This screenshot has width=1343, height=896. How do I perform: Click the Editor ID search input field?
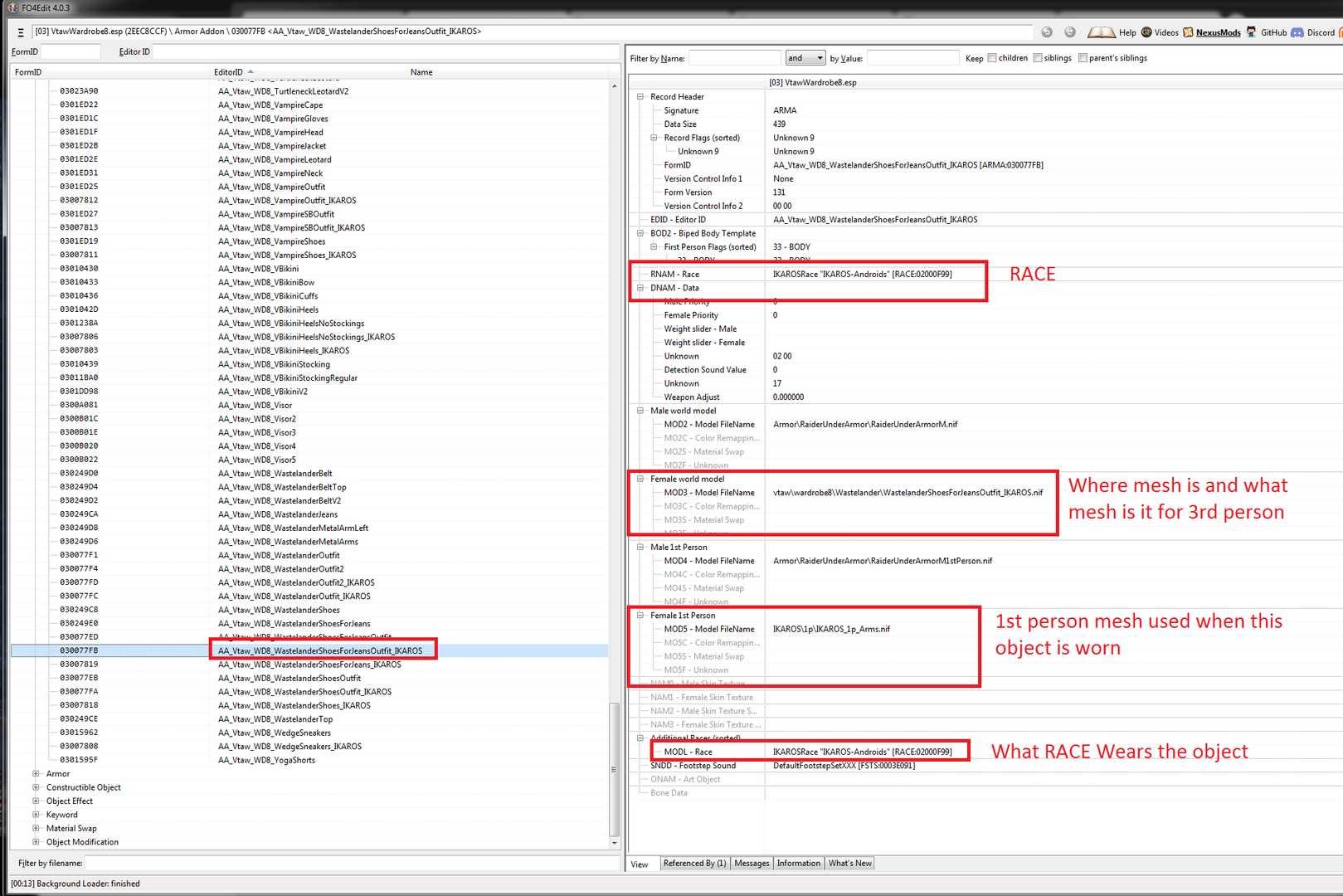tap(386, 51)
